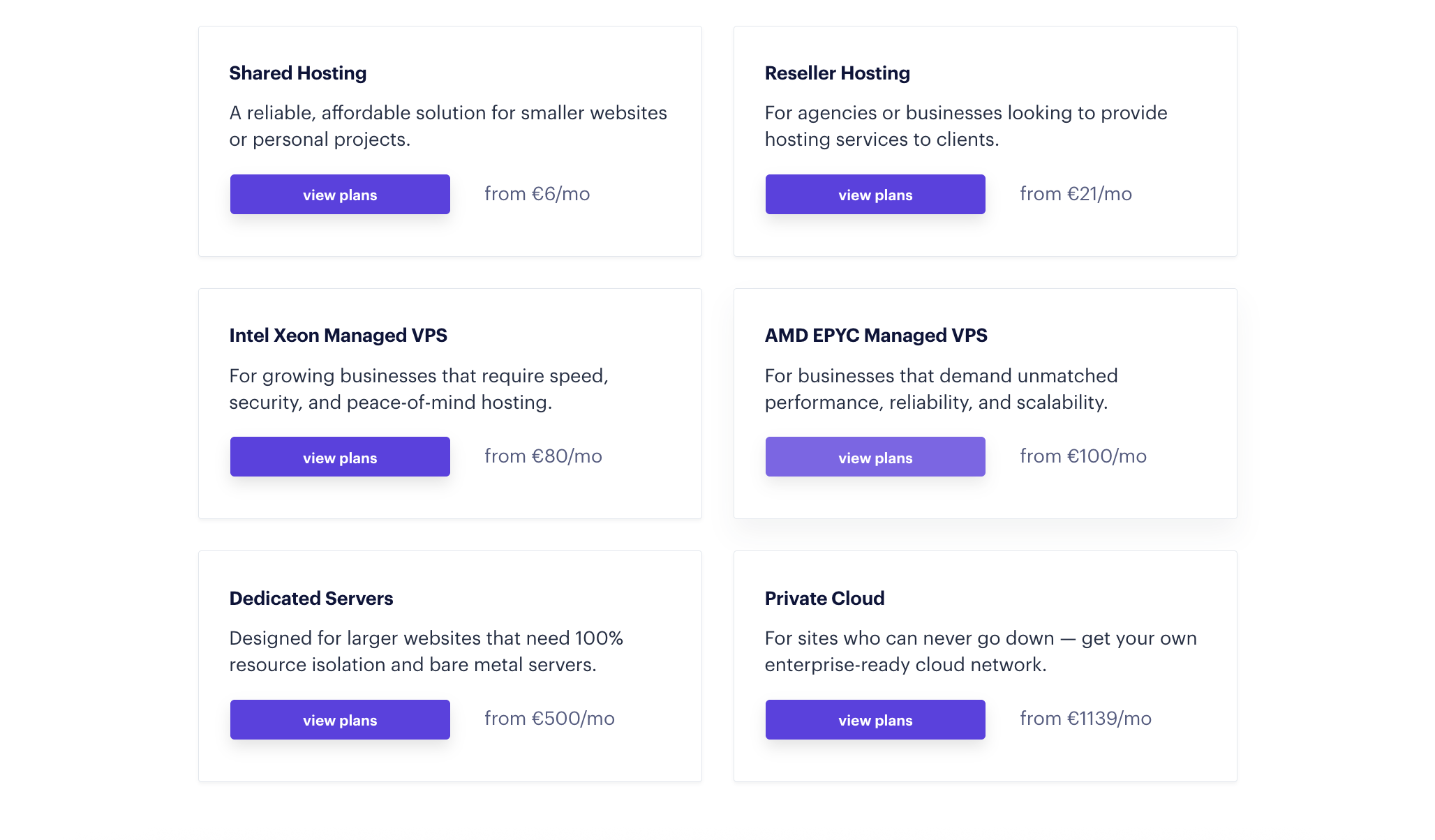
Task: Click the Shared Hosting description paragraph
Action: 447,126
